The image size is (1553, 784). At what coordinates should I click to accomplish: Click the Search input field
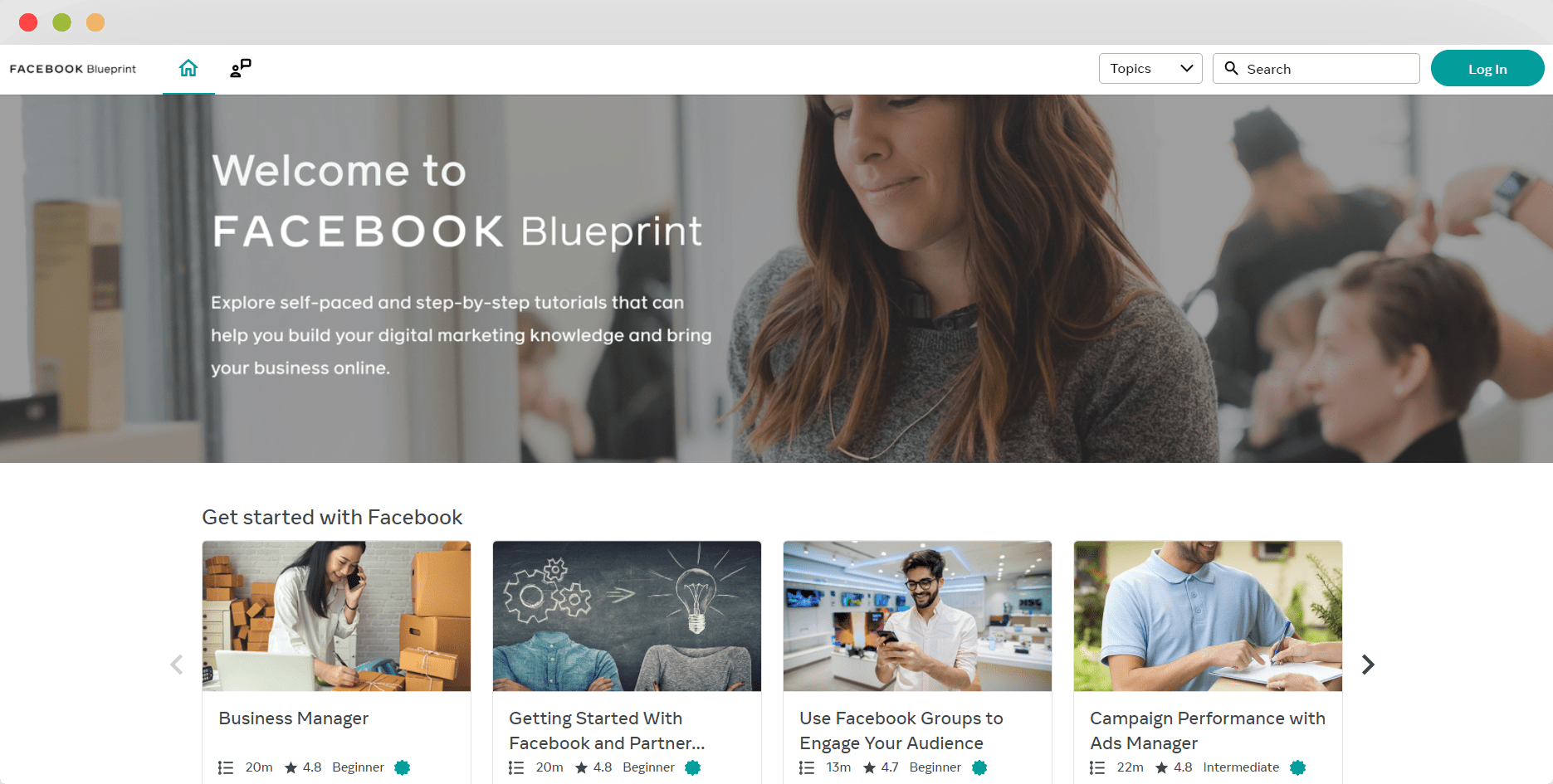point(1316,69)
